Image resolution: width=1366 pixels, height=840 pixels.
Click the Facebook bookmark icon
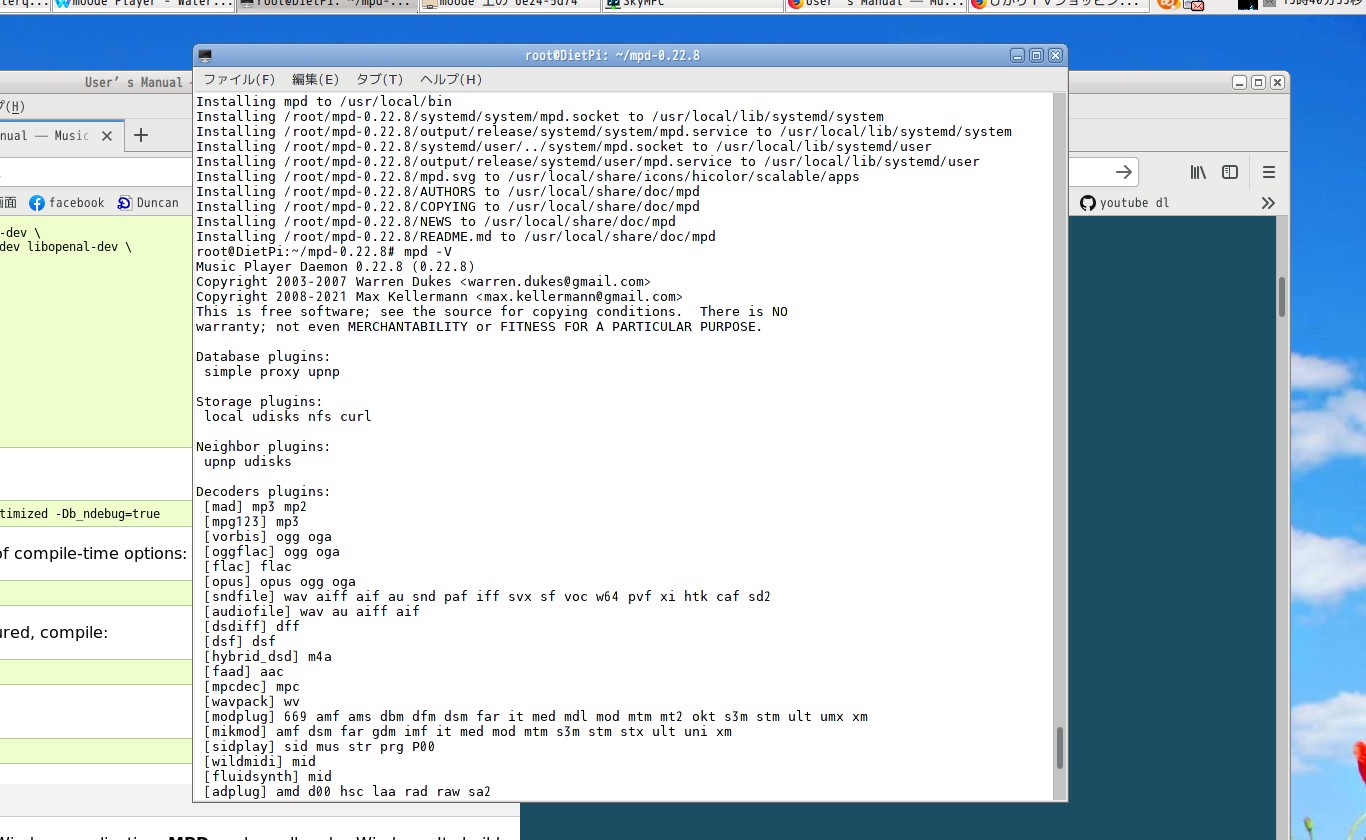(37, 203)
